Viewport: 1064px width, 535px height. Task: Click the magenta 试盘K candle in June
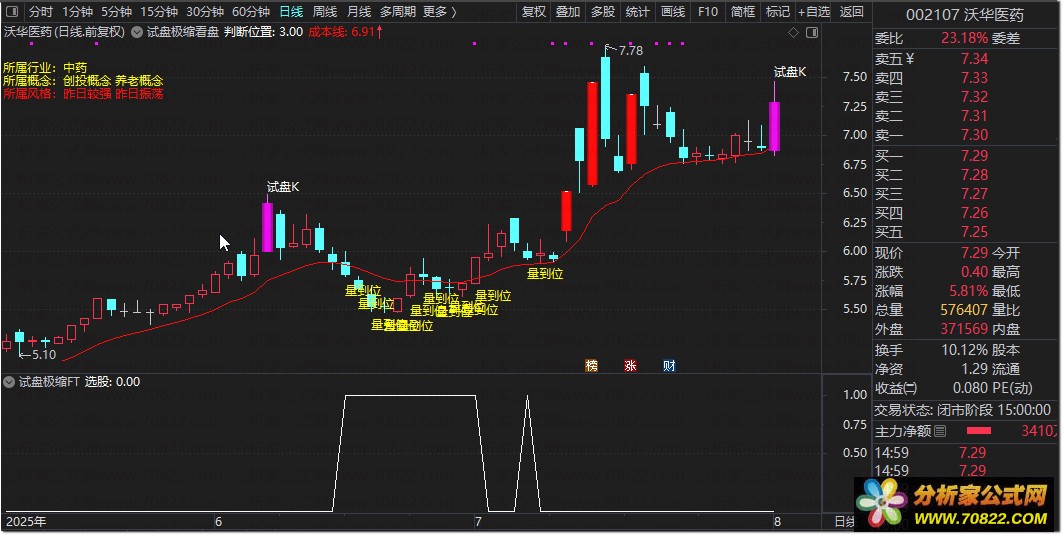click(x=267, y=227)
